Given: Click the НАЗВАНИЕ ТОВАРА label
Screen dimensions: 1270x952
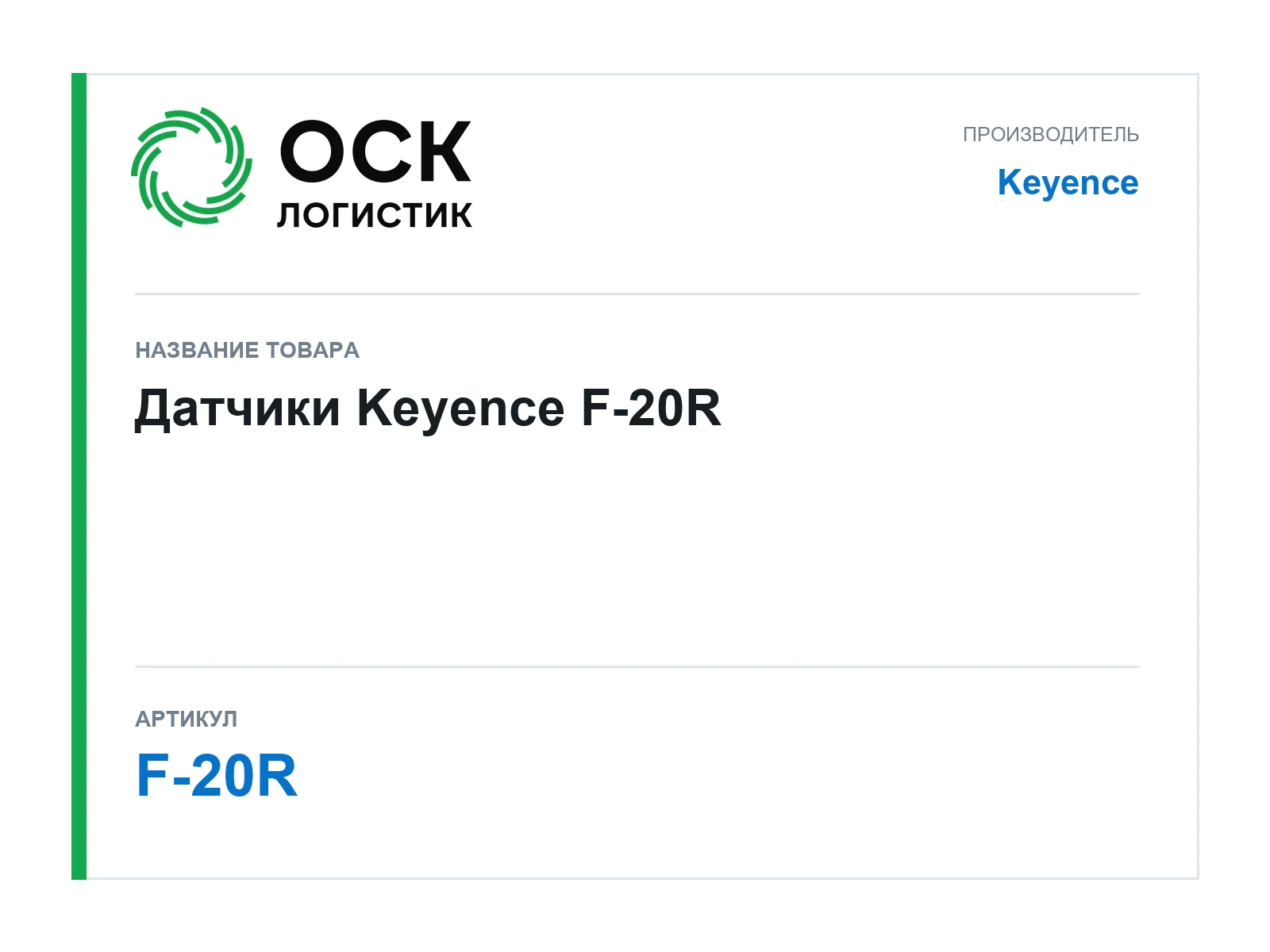Looking at the screenshot, I should 247,351.
